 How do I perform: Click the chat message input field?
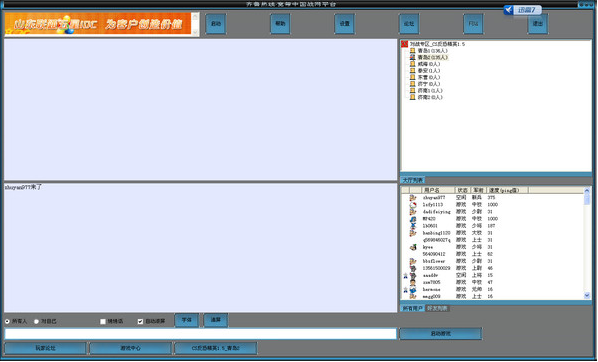coord(201,334)
